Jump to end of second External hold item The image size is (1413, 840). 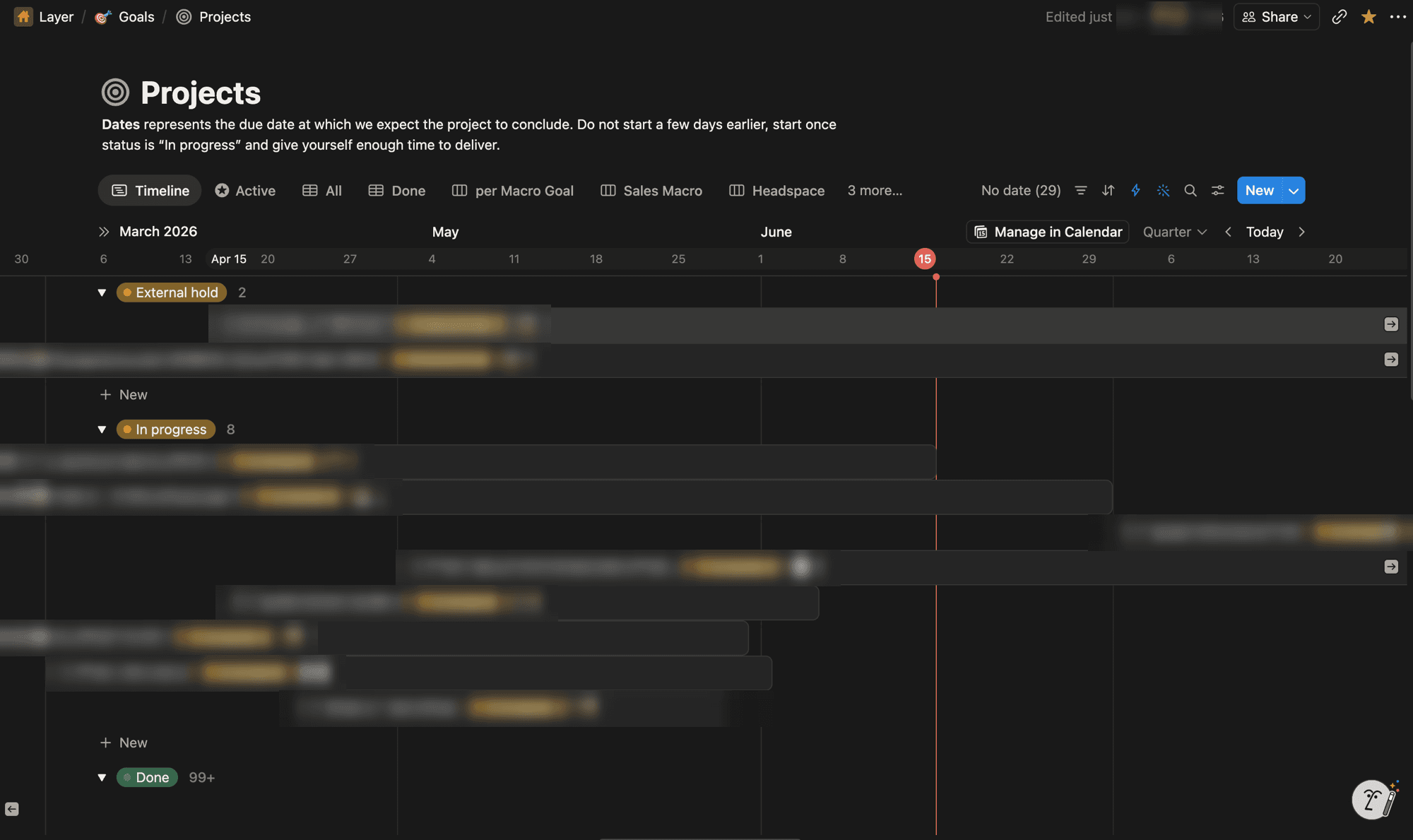[1391, 360]
